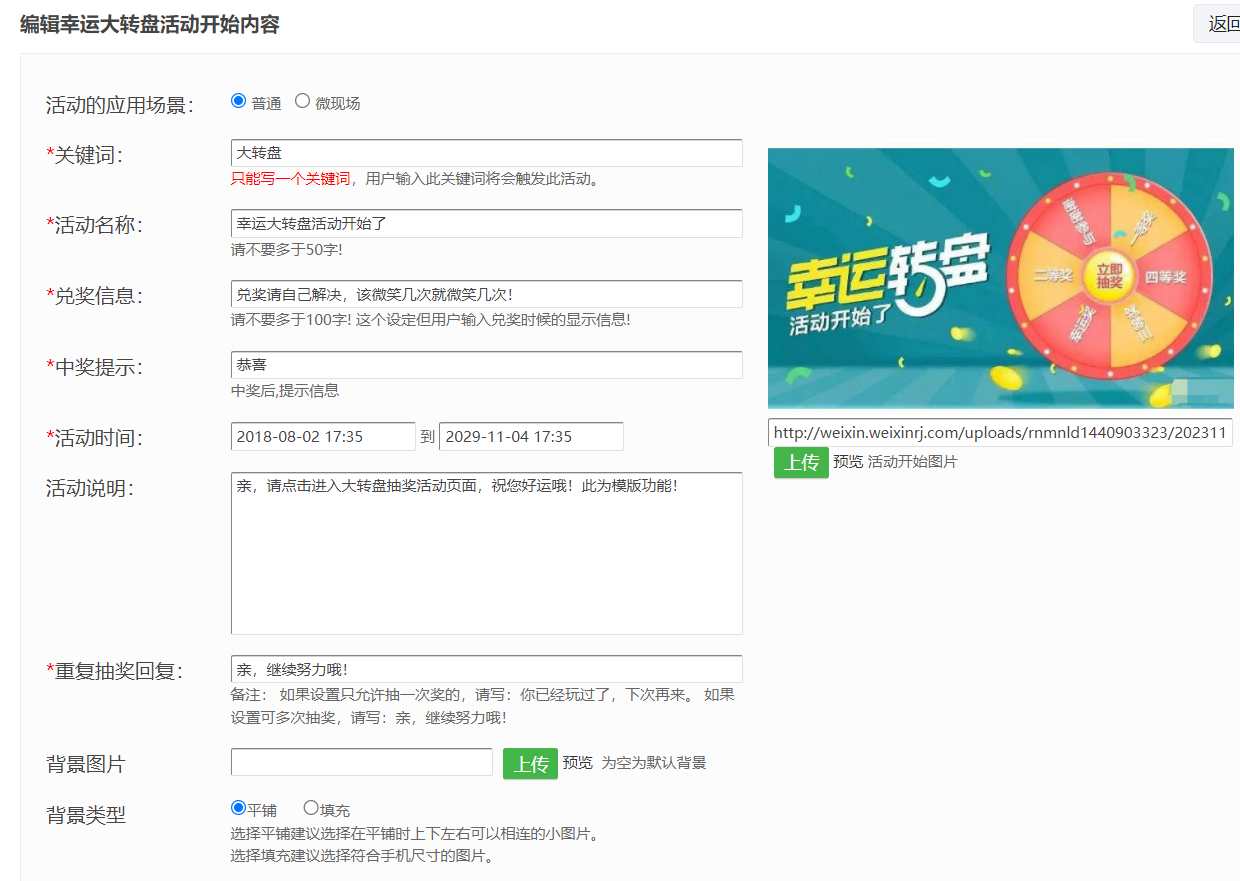The width and height of the screenshot is (1240, 881).
Task: Click the image URL text field
Action: point(1000,433)
